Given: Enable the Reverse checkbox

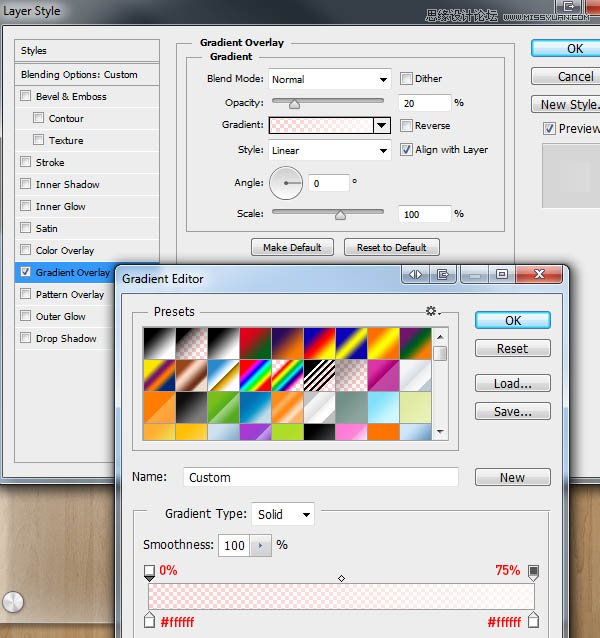Looking at the screenshot, I should tap(406, 125).
